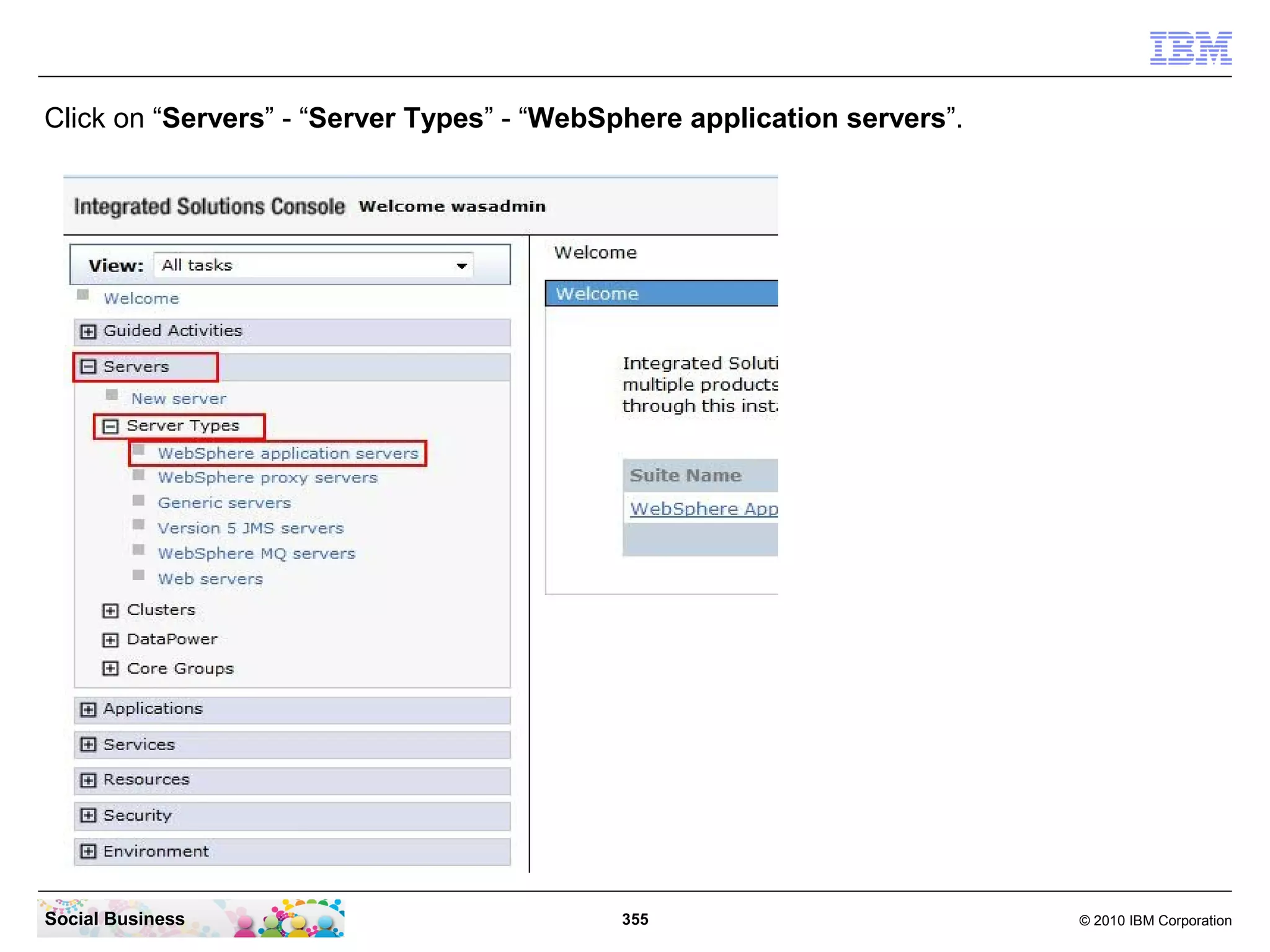Click WebSphere App suite name link
The image size is (1270, 952).
[704, 509]
